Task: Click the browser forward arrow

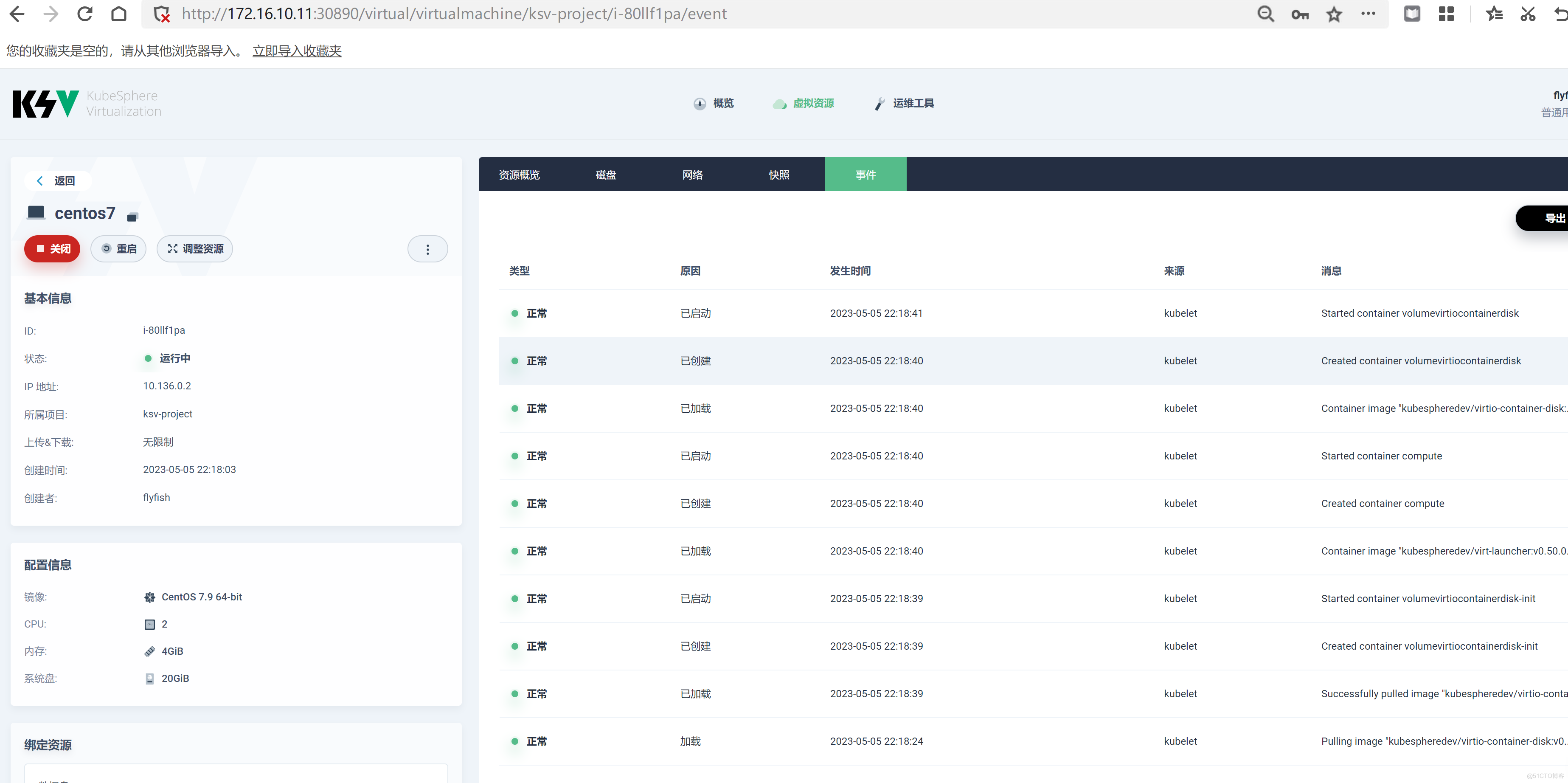Action: pyautogui.click(x=51, y=14)
